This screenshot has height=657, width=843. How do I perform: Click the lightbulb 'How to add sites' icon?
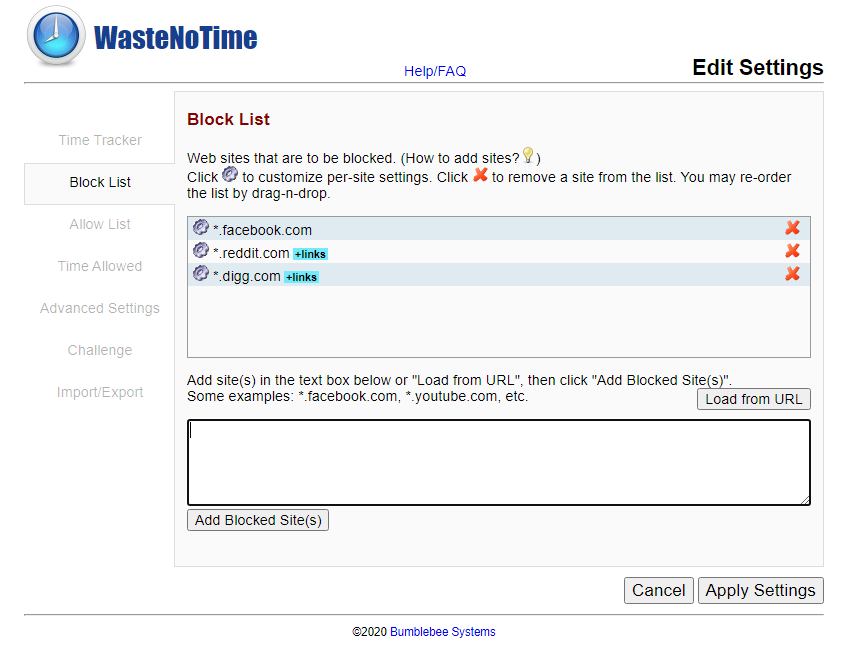528,155
